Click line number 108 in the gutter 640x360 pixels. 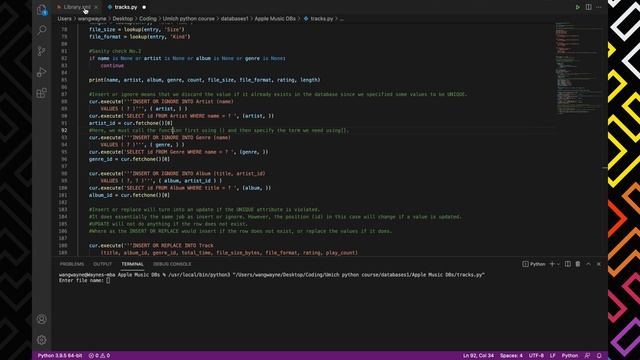63,246
